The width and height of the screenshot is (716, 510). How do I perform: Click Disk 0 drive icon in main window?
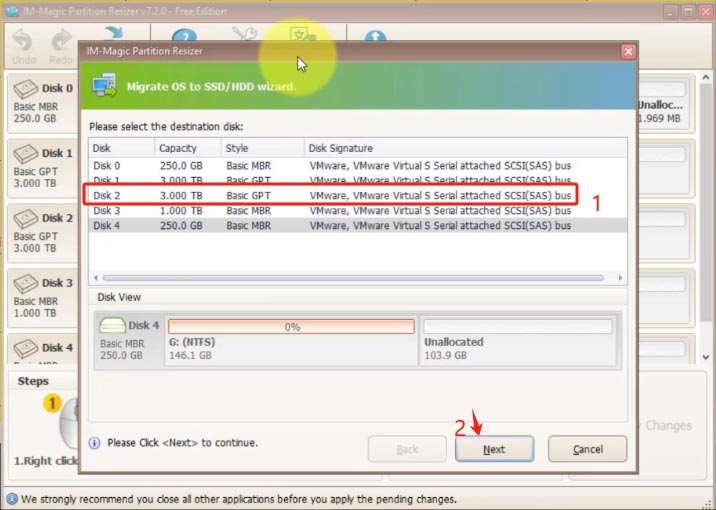coord(26,89)
